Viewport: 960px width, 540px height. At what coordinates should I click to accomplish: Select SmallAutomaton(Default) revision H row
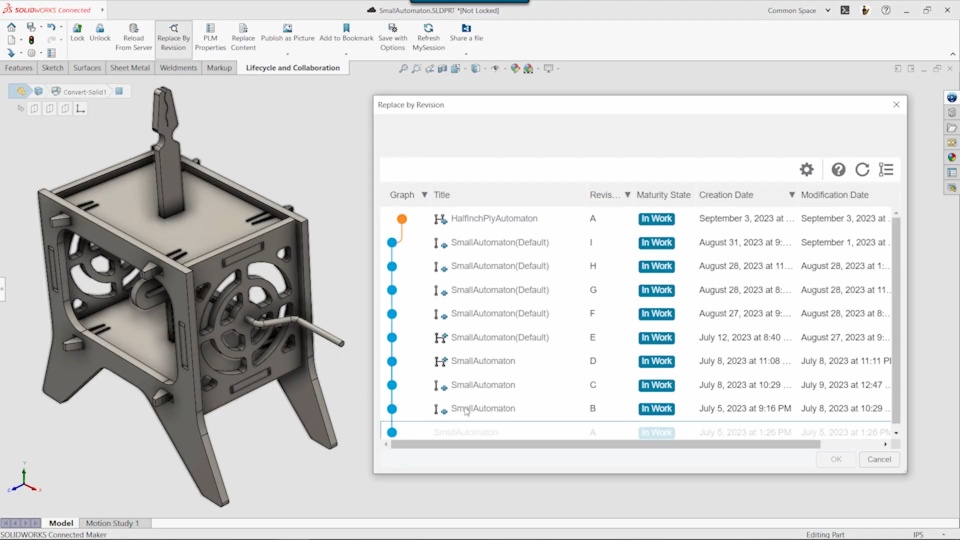click(x=636, y=266)
